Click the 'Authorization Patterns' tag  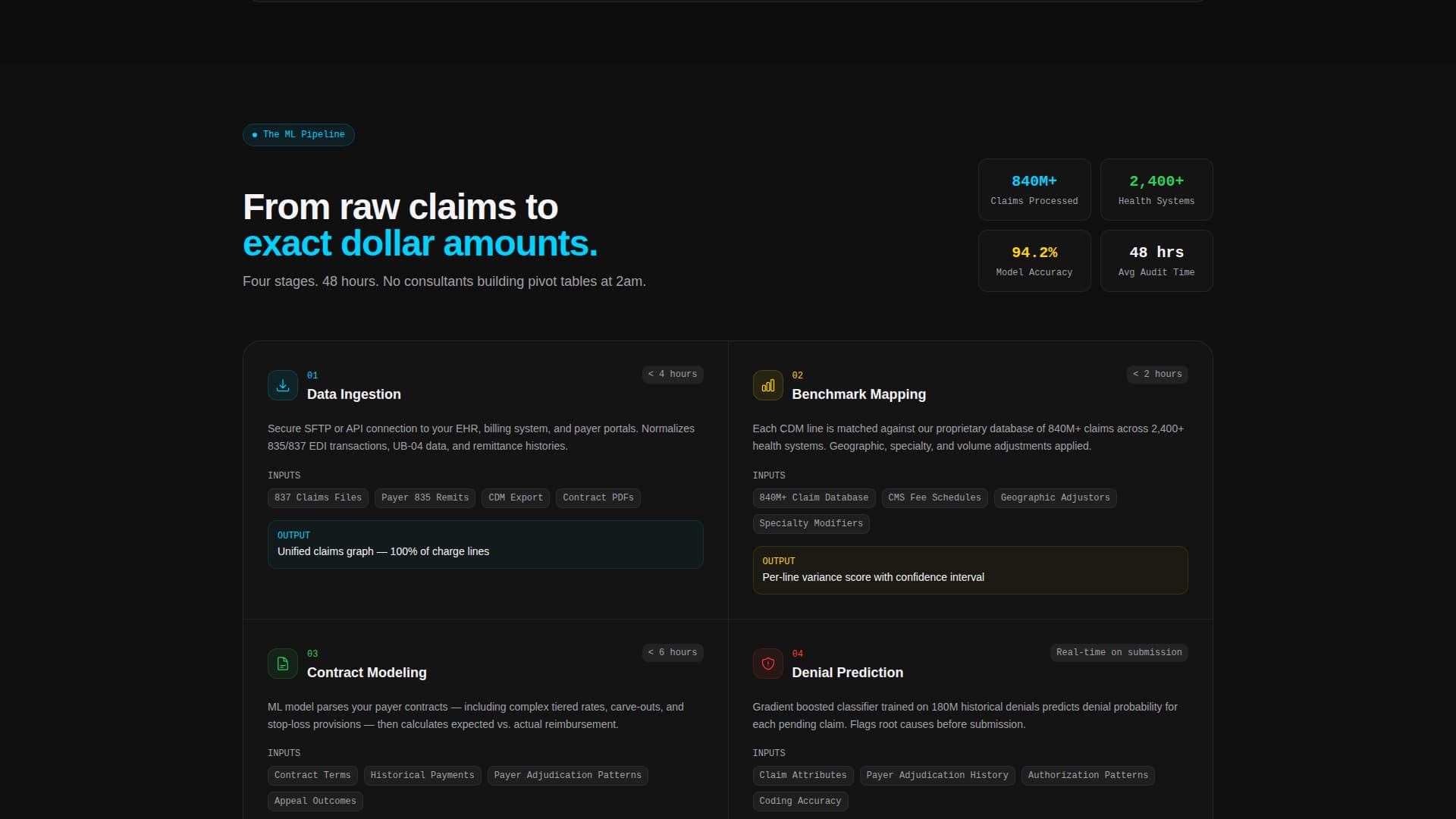pyautogui.click(x=1087, y=776)
